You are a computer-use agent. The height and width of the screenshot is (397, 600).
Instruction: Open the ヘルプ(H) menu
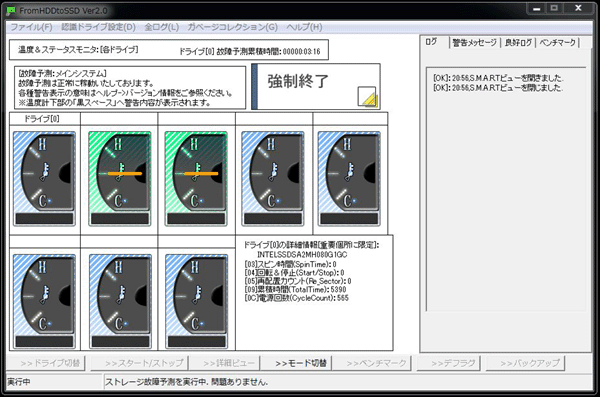(x=304, y=27)
